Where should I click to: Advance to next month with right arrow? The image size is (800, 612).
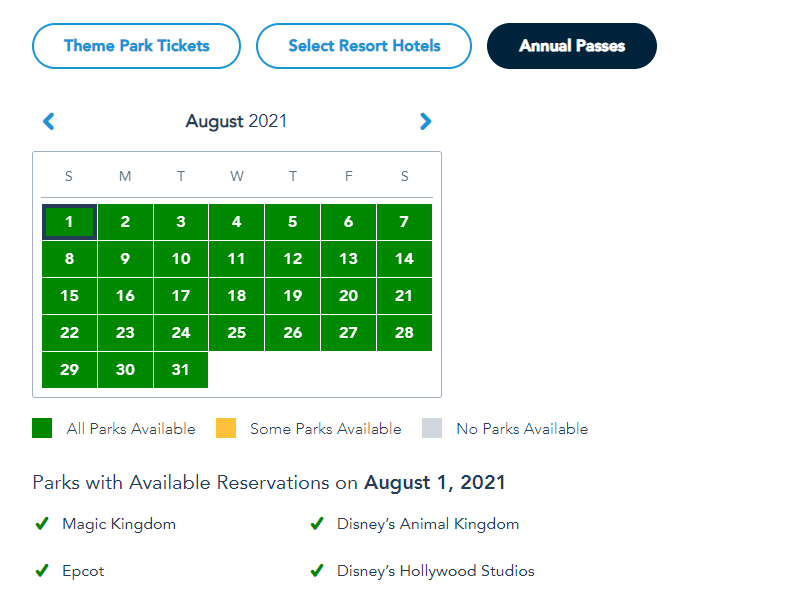[426, 122]
